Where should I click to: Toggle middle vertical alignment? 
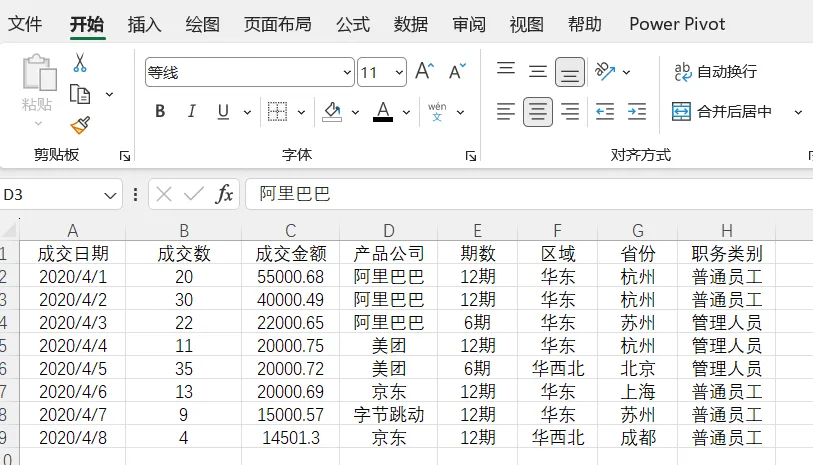pos(538,71)
